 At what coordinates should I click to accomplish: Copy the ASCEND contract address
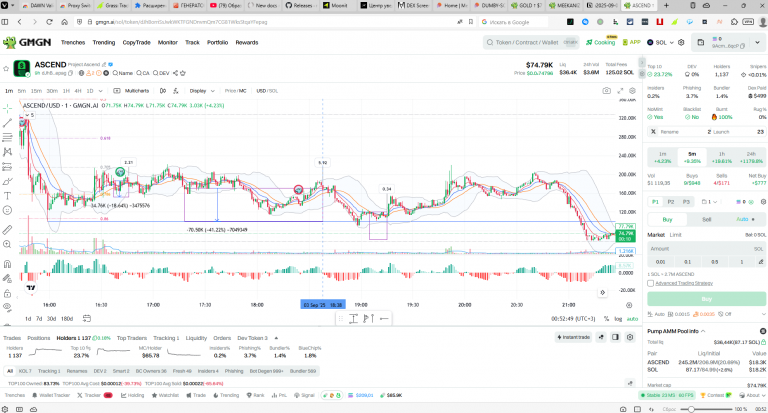pos(71,73)
